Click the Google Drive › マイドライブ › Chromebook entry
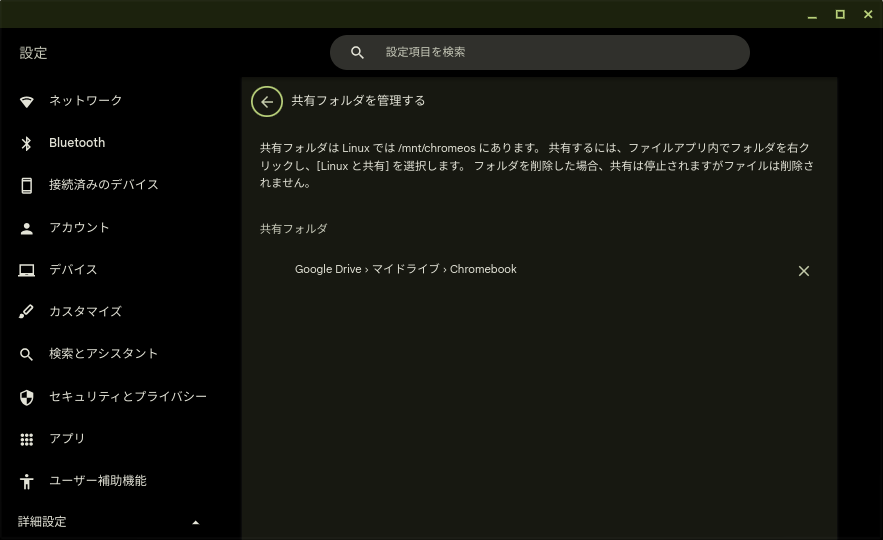 [x=405, y=269]
